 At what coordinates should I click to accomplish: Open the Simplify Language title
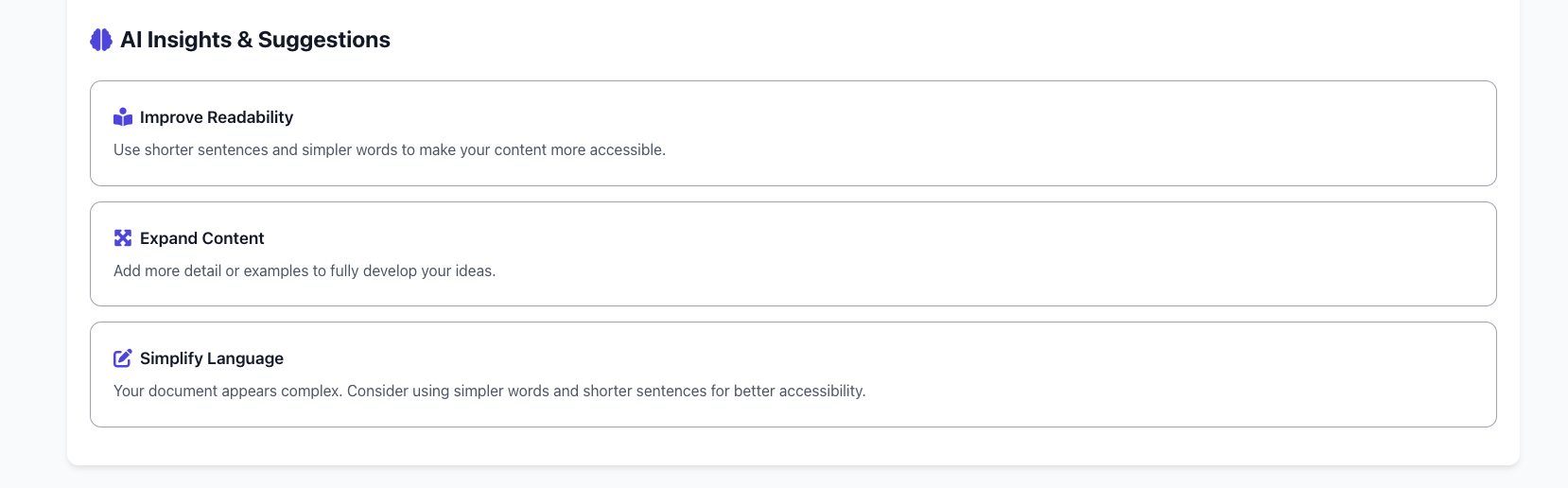coord(212,358)
